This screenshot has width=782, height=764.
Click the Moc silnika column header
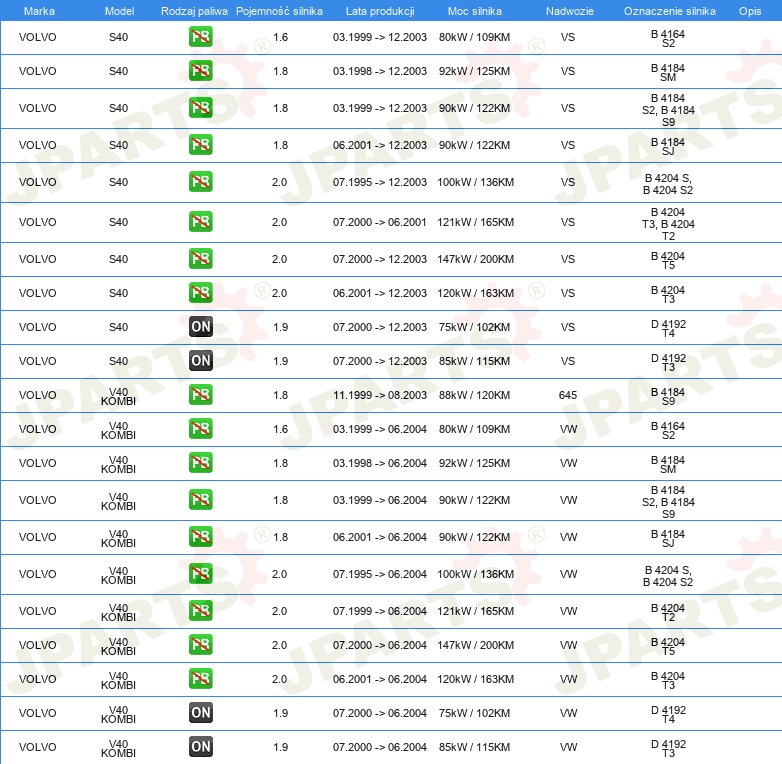[x=474, y=11]
